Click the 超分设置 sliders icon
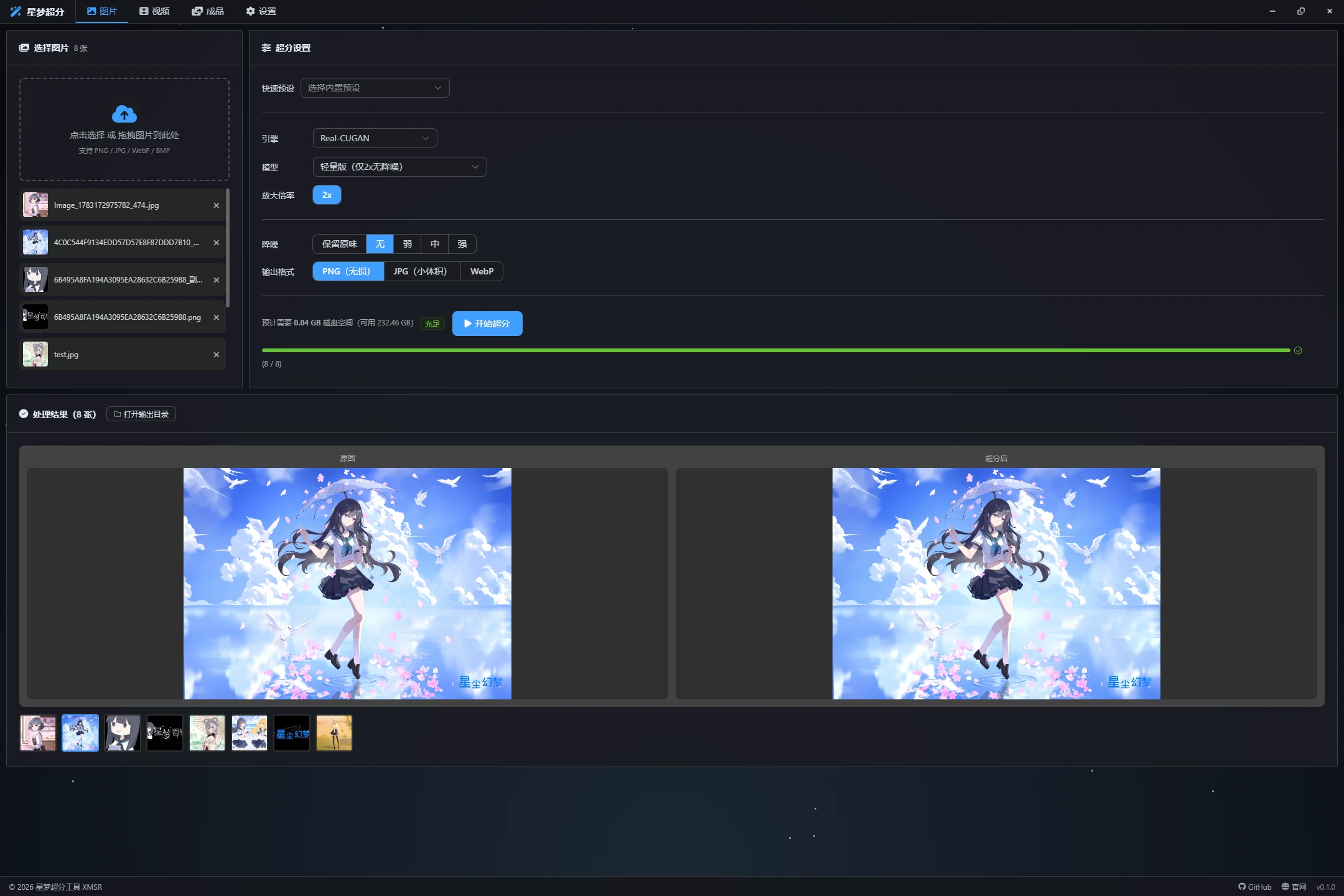The width and height of the screenshot is (1344, 896). (x=266, y=48)
